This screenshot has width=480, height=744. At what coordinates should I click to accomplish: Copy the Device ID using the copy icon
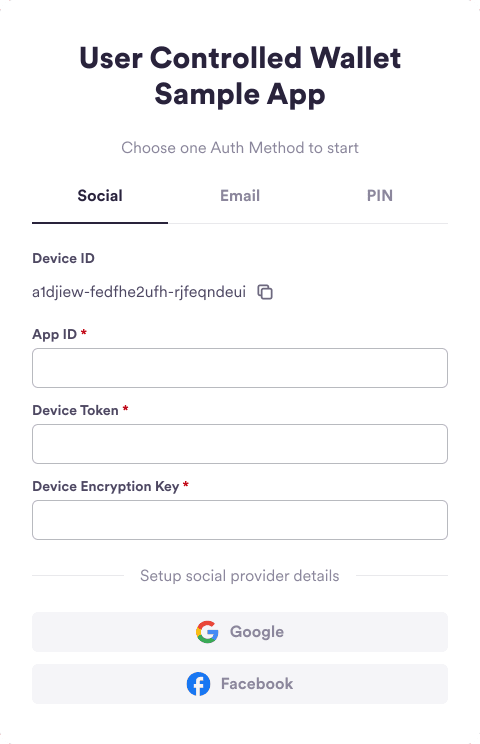tap(265, 292)
